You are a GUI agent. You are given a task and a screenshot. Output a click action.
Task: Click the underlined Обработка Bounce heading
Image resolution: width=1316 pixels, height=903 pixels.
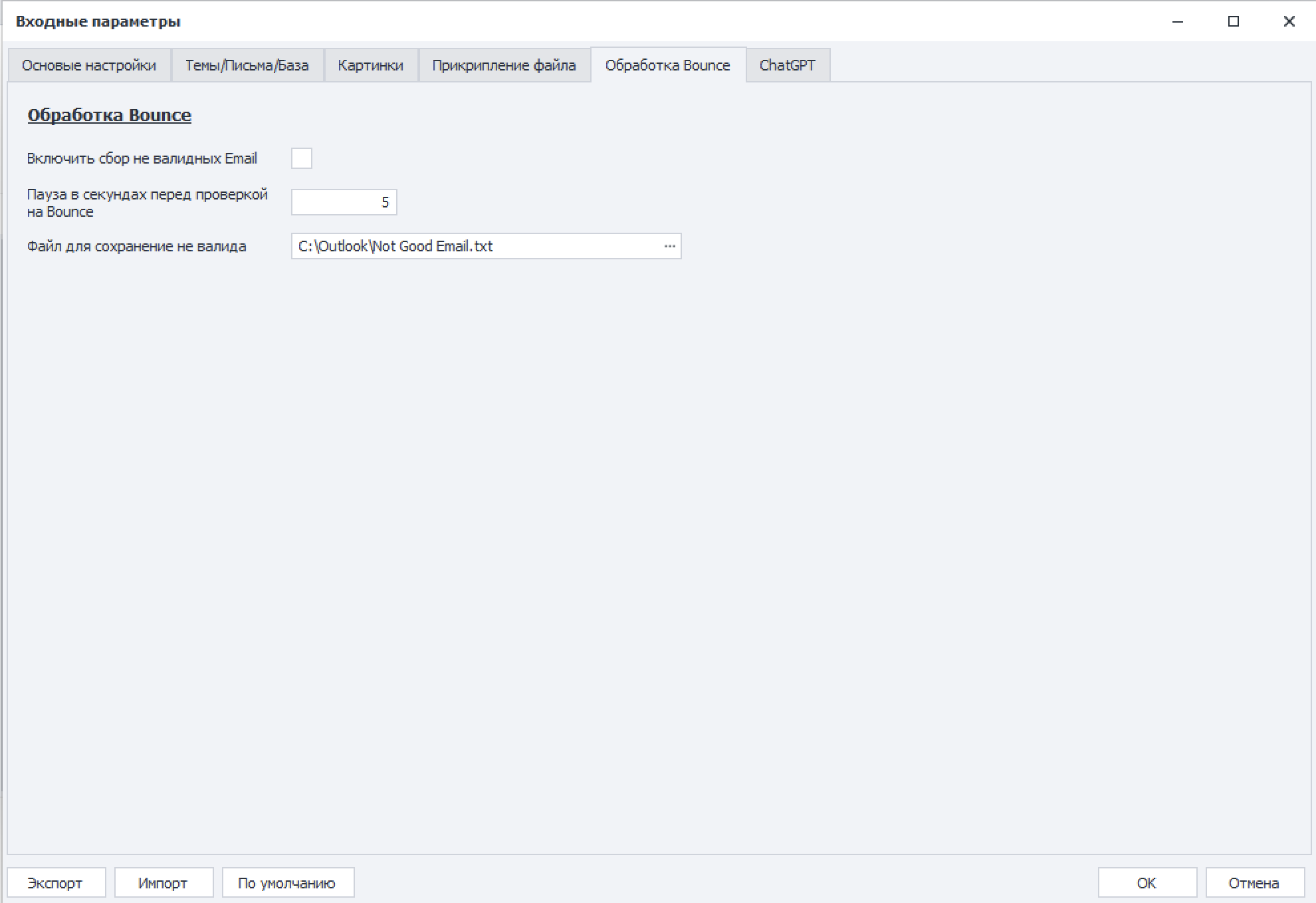110,115
